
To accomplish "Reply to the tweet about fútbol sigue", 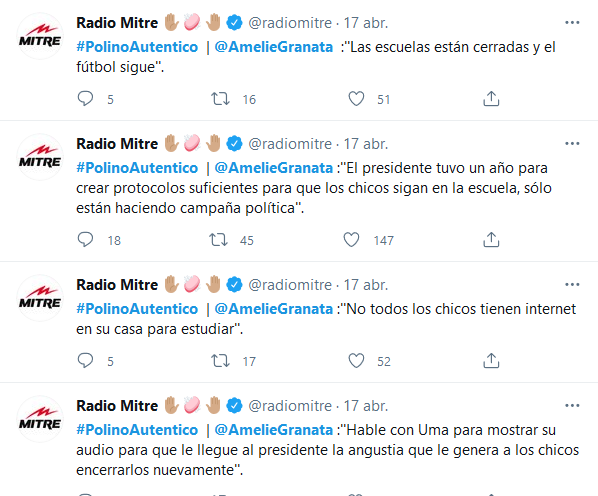I will pos(85,99).
